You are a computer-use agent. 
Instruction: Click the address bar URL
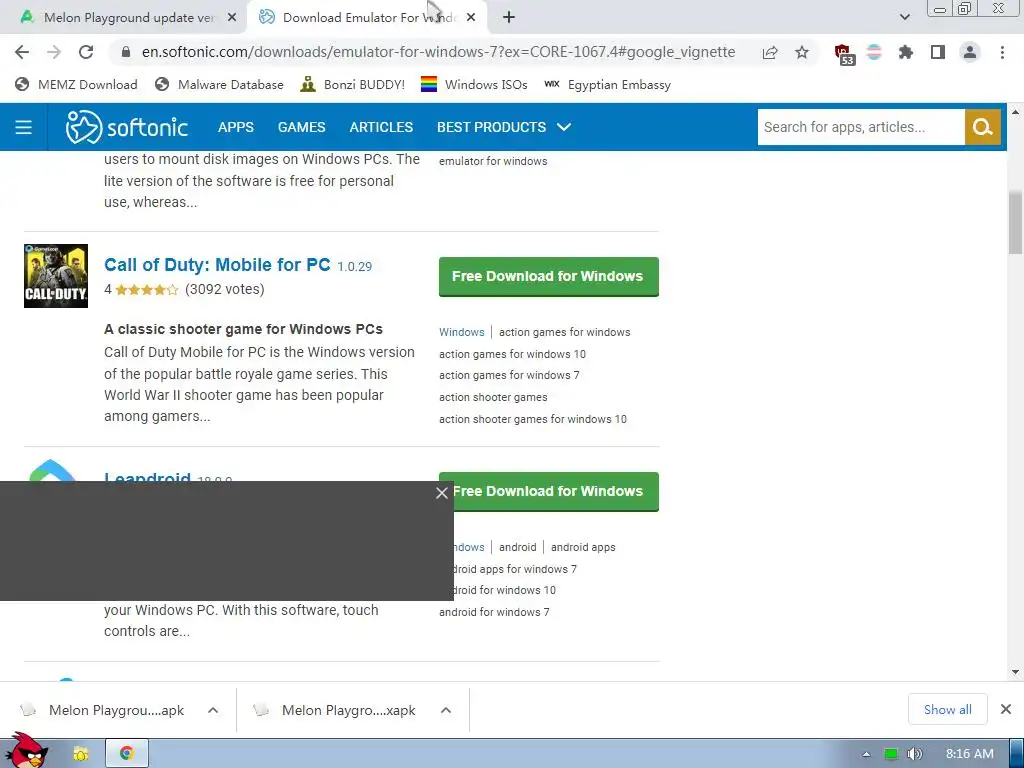click(438, 52)
